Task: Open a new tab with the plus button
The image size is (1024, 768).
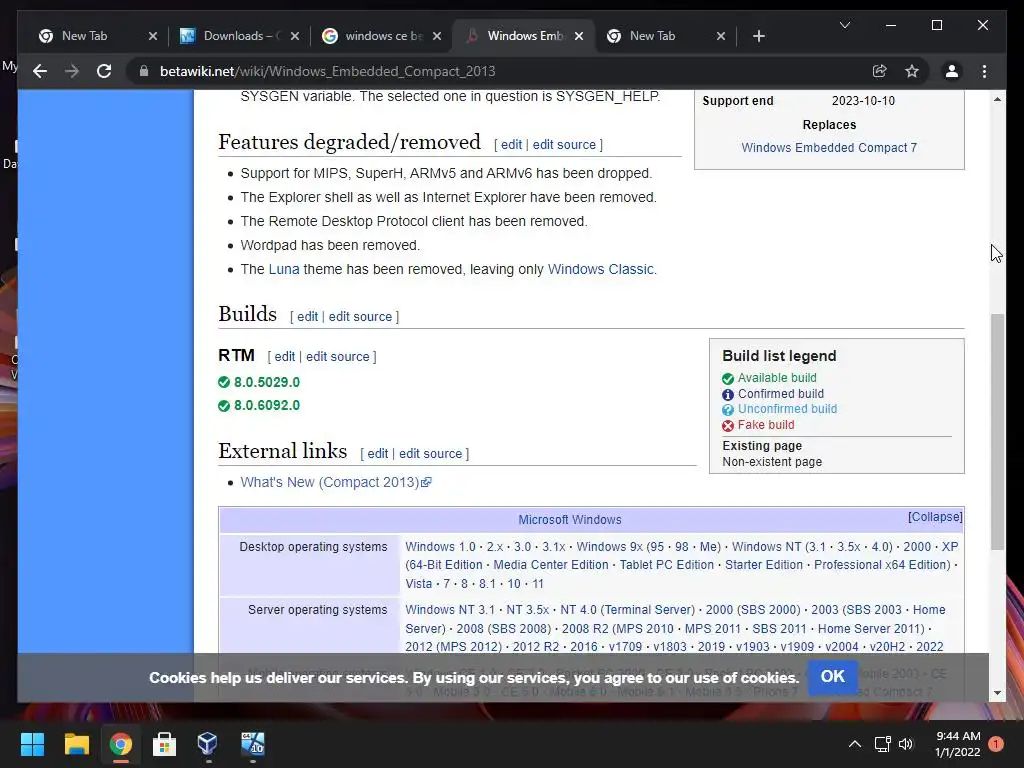Action: (x=758, y=36)
